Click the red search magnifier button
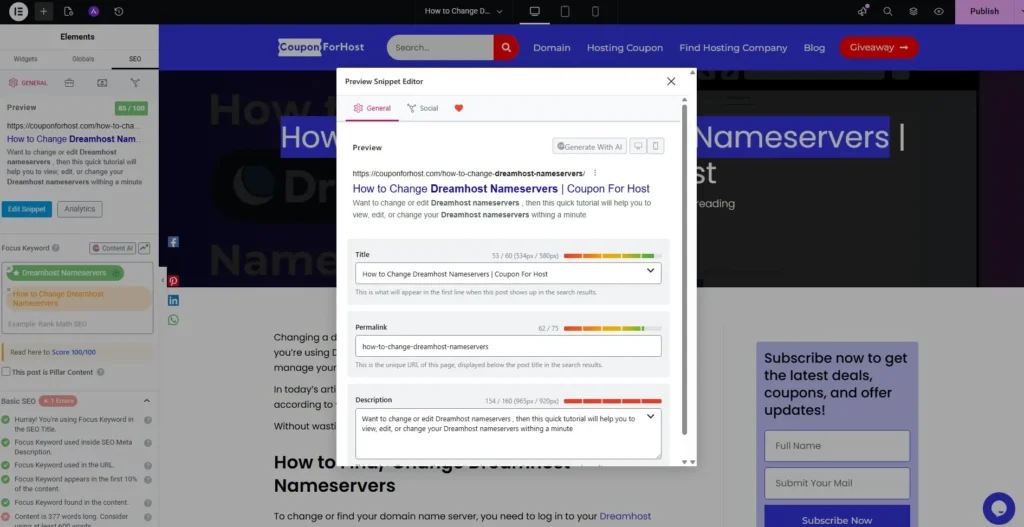Screen dimensions: 1024x527 pyautogui.click(x=506, y=47)
